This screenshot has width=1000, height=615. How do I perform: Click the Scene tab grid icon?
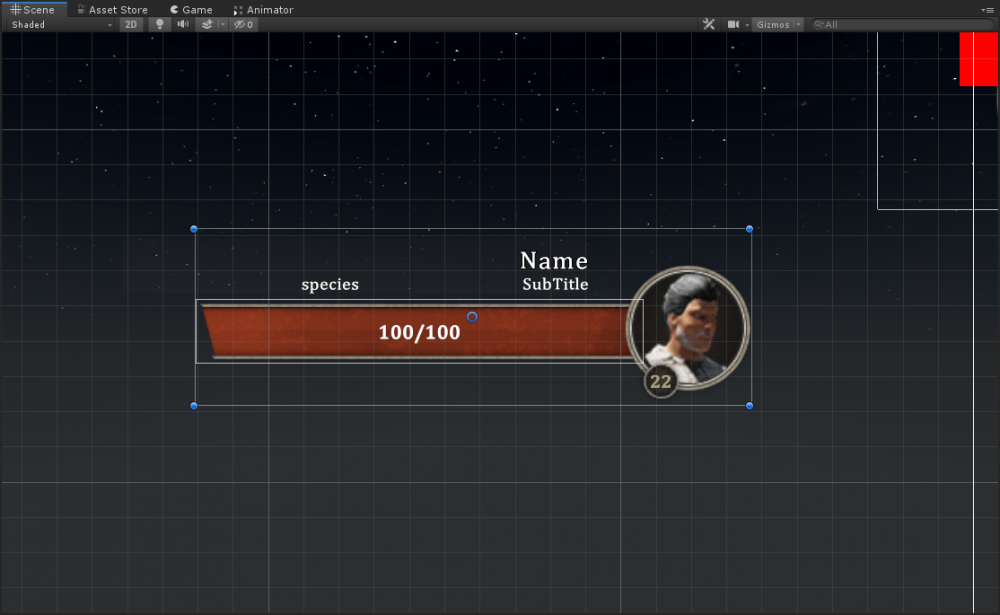[x=14, y=9]
